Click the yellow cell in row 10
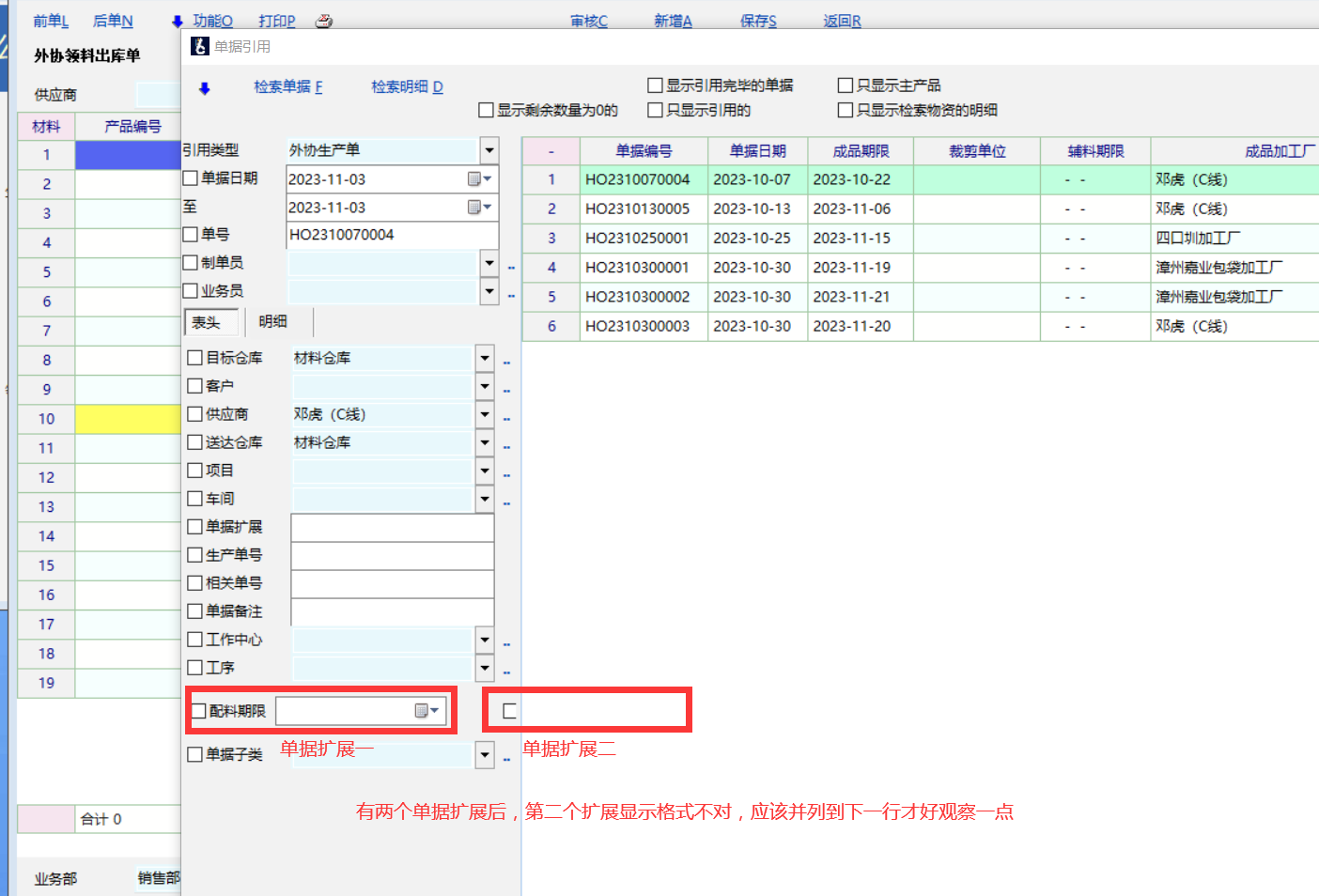 pos(128,419)
